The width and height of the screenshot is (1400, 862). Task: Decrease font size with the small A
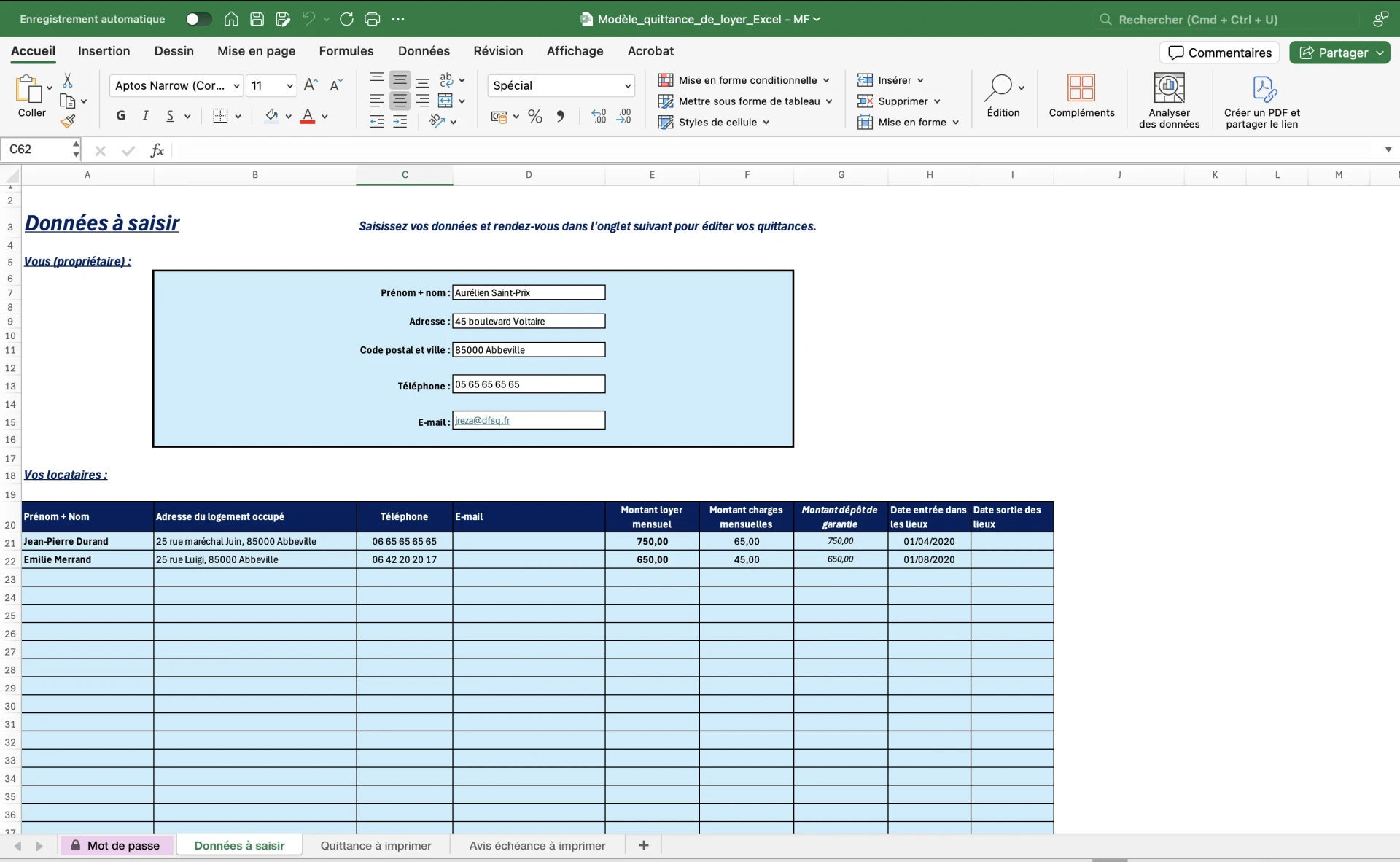point(335,85)
